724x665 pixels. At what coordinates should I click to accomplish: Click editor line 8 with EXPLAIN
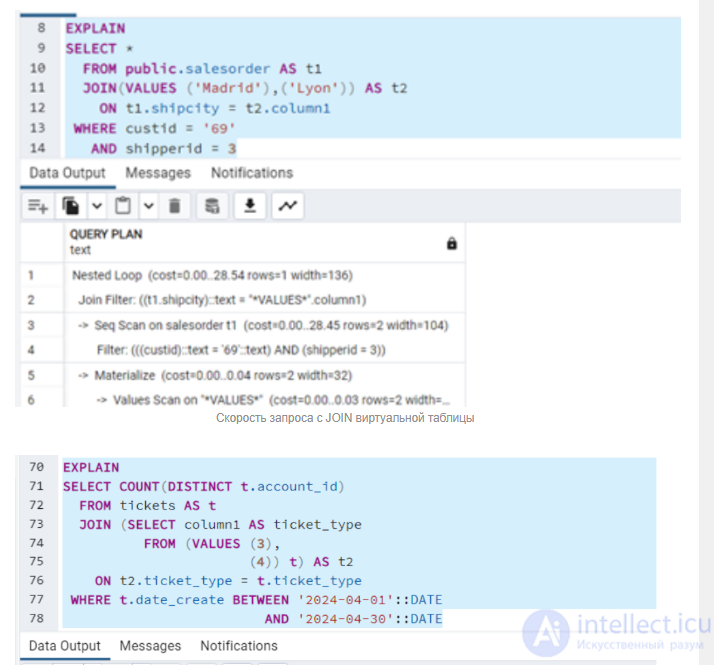pyautogui.click(x=96, y=29)
